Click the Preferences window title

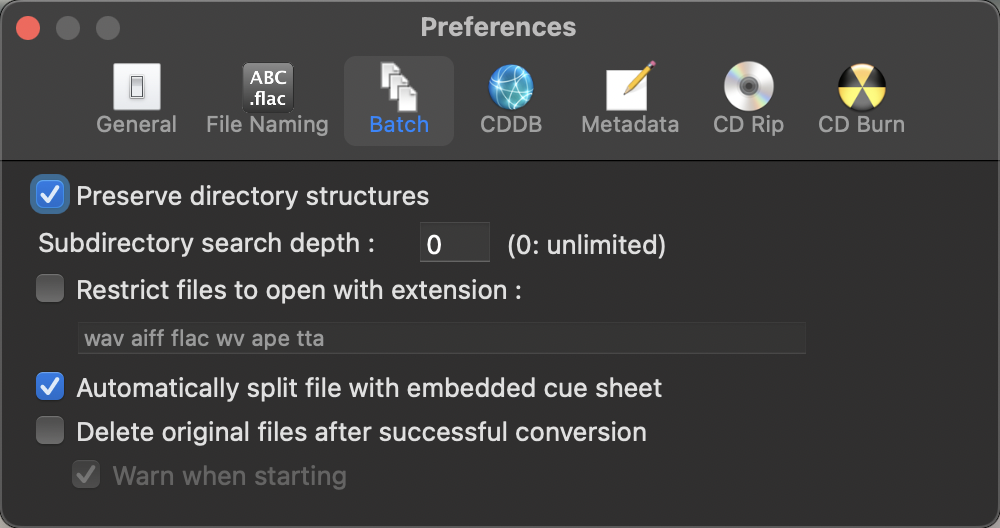click(x=498, y=27)
